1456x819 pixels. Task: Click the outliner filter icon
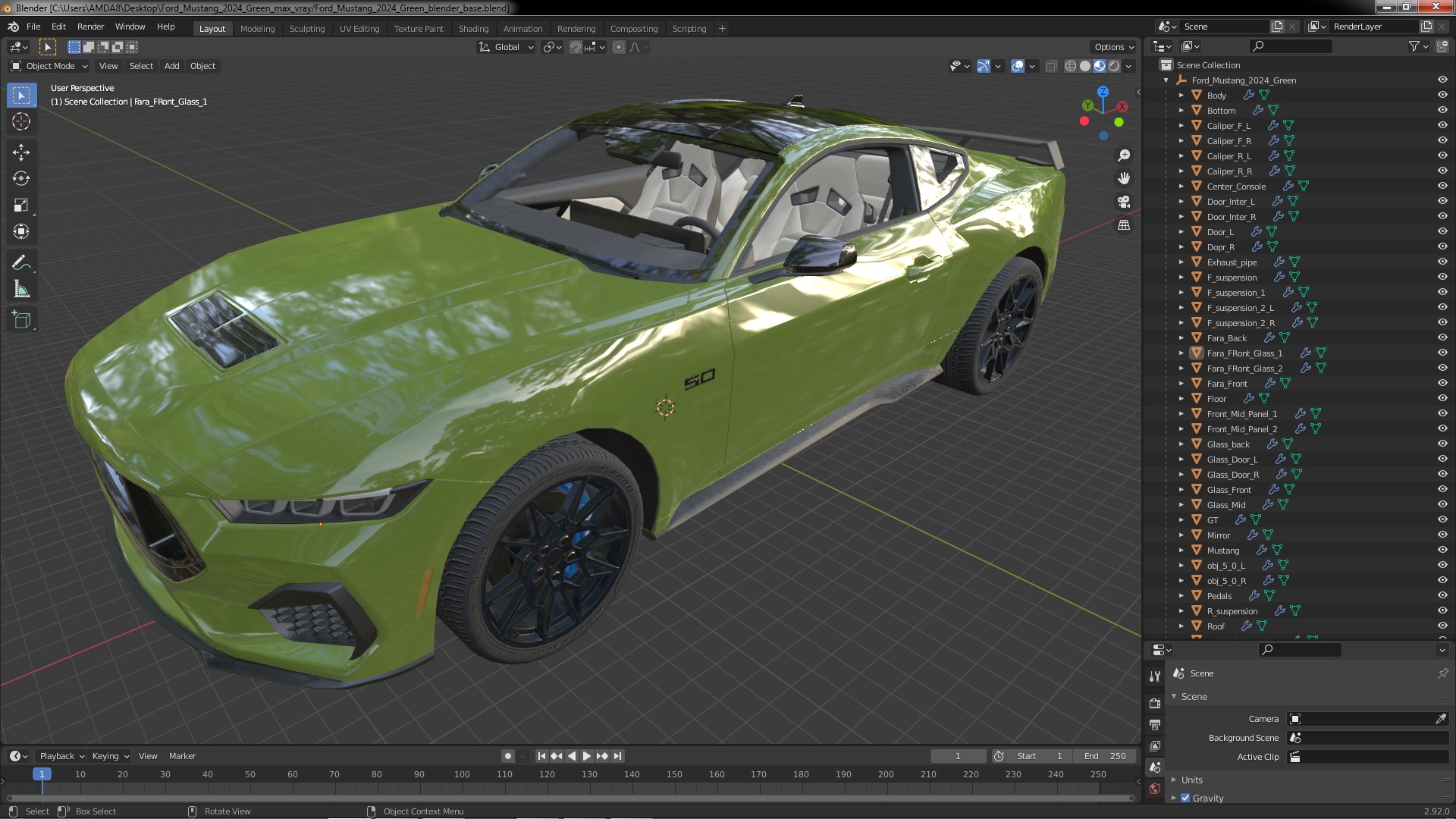[1414, 46]
